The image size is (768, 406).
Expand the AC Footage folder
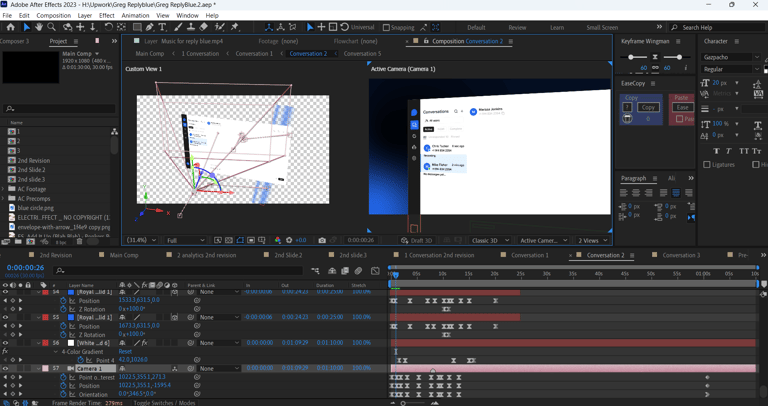(x=3, y=189)
